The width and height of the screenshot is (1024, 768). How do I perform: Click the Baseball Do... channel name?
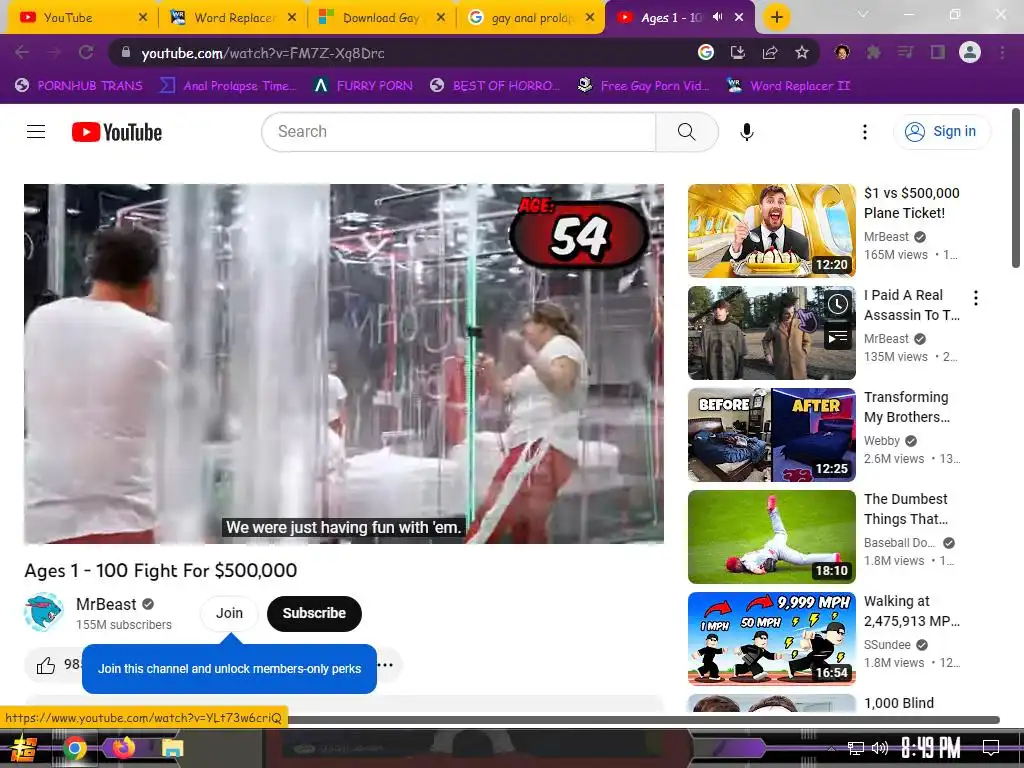(899, 543)
